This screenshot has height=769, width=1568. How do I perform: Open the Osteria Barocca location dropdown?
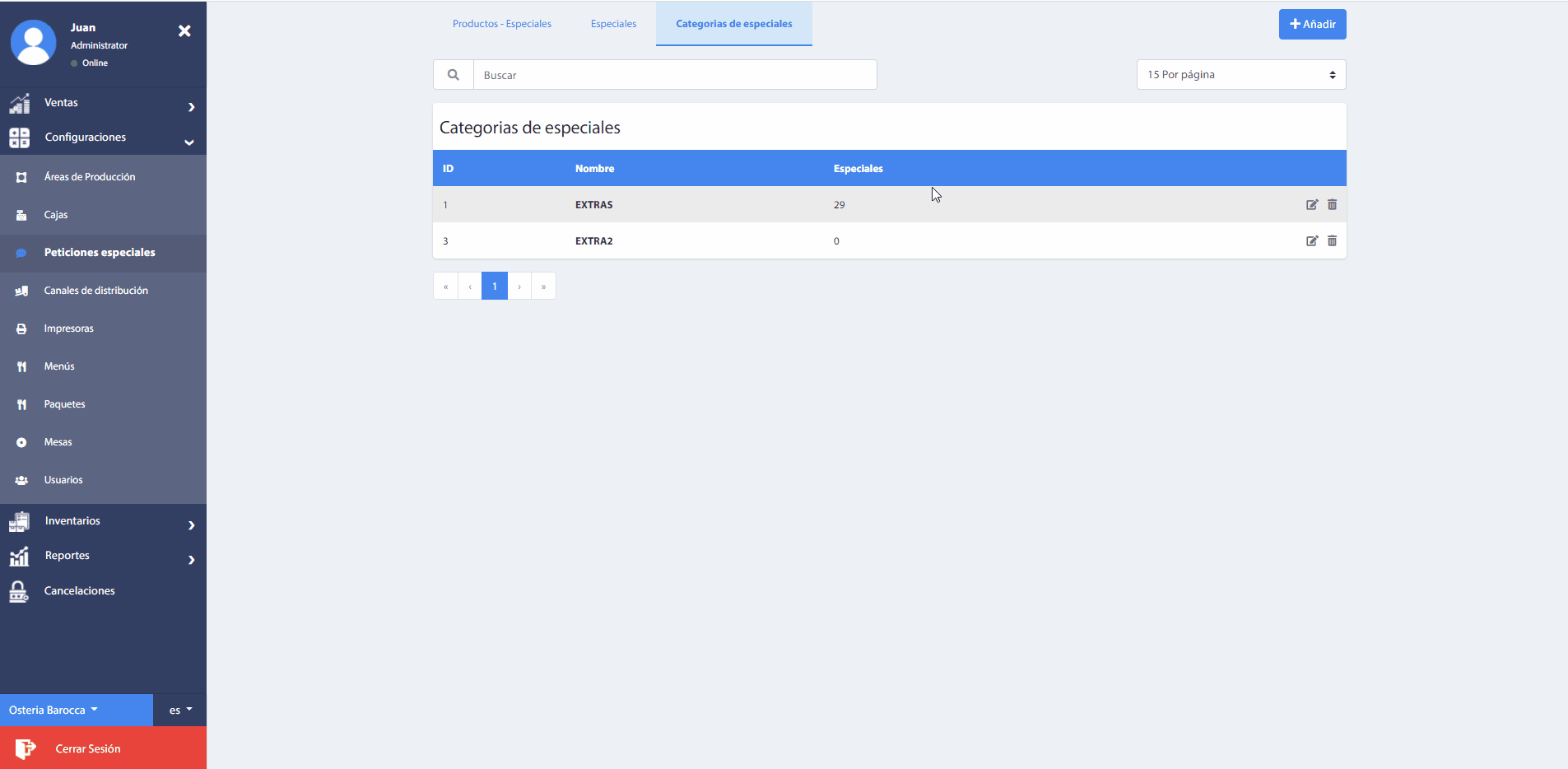[54, 710]
